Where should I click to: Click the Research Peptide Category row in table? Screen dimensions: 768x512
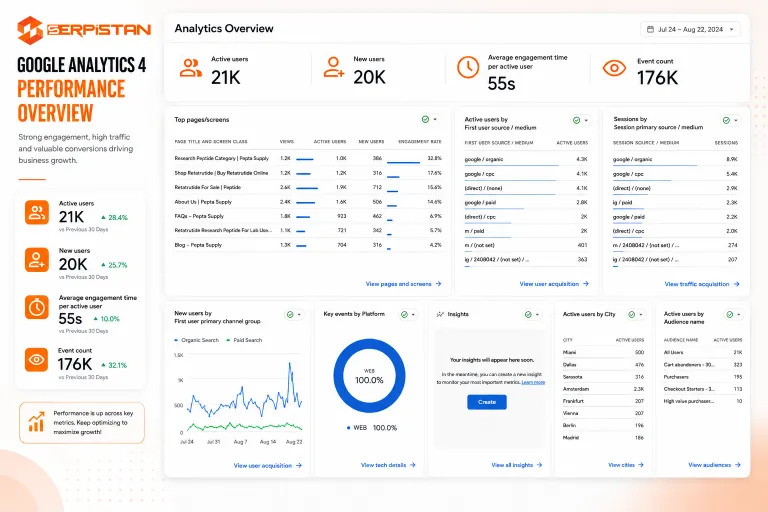point(308,158)
